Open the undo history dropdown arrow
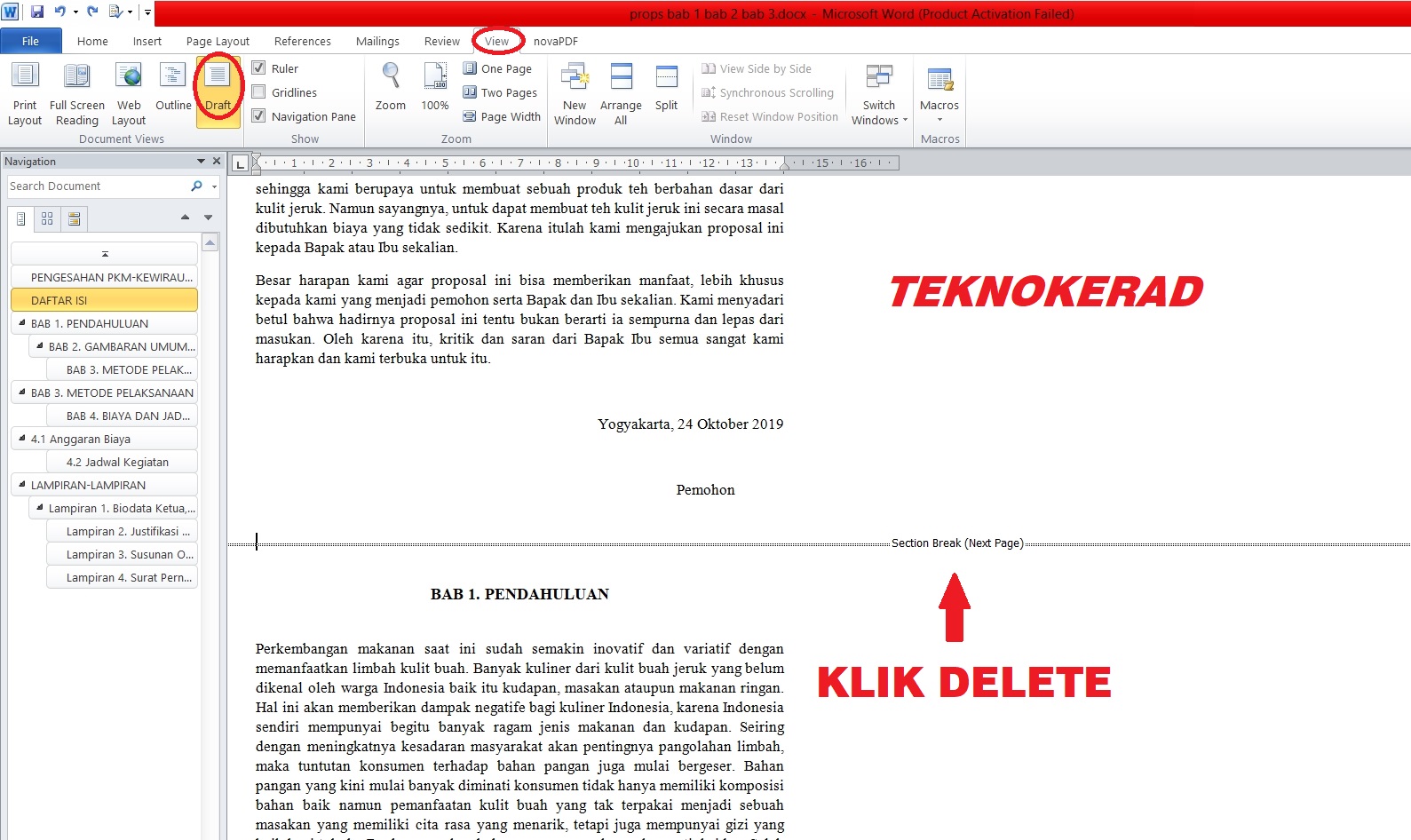Viewport: 1411px width, 840px height. click(x=75, y=12)
